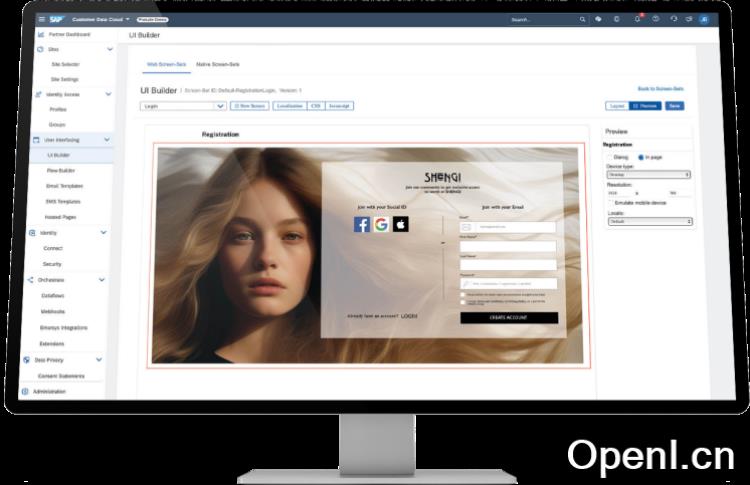750x485 pixels.
Task: Open the notifications bell
Action: point(637,19)
